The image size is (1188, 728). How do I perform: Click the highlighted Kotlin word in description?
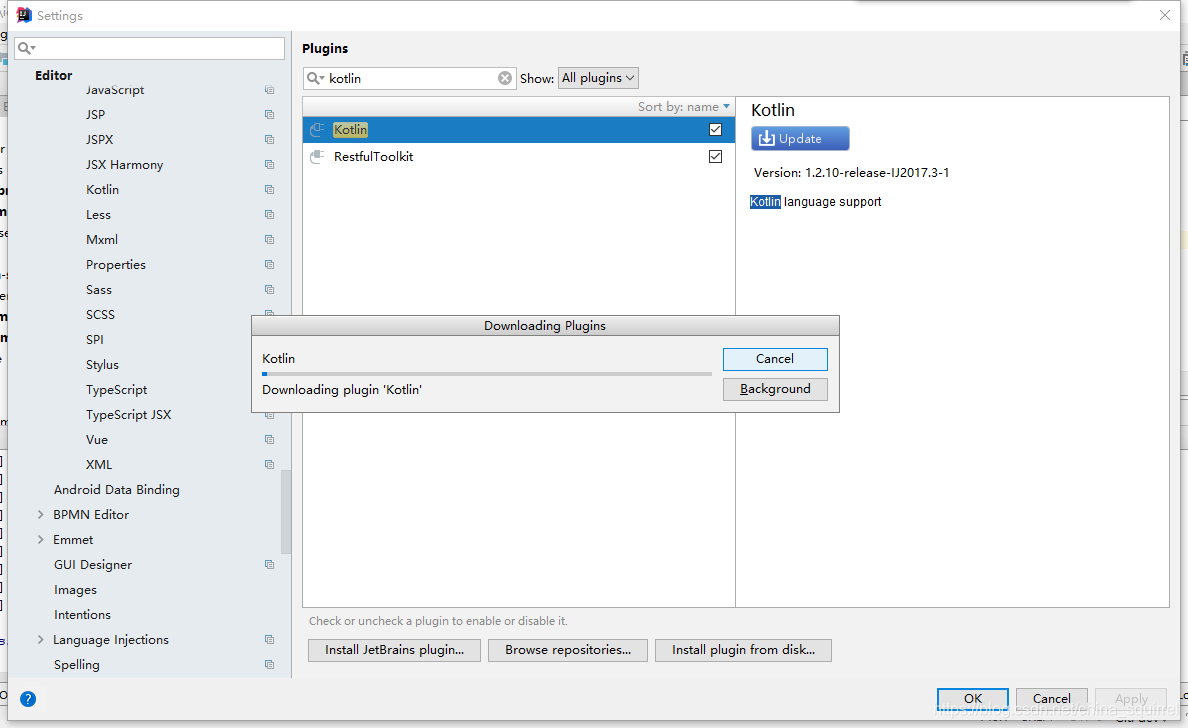tap(765, 202)
